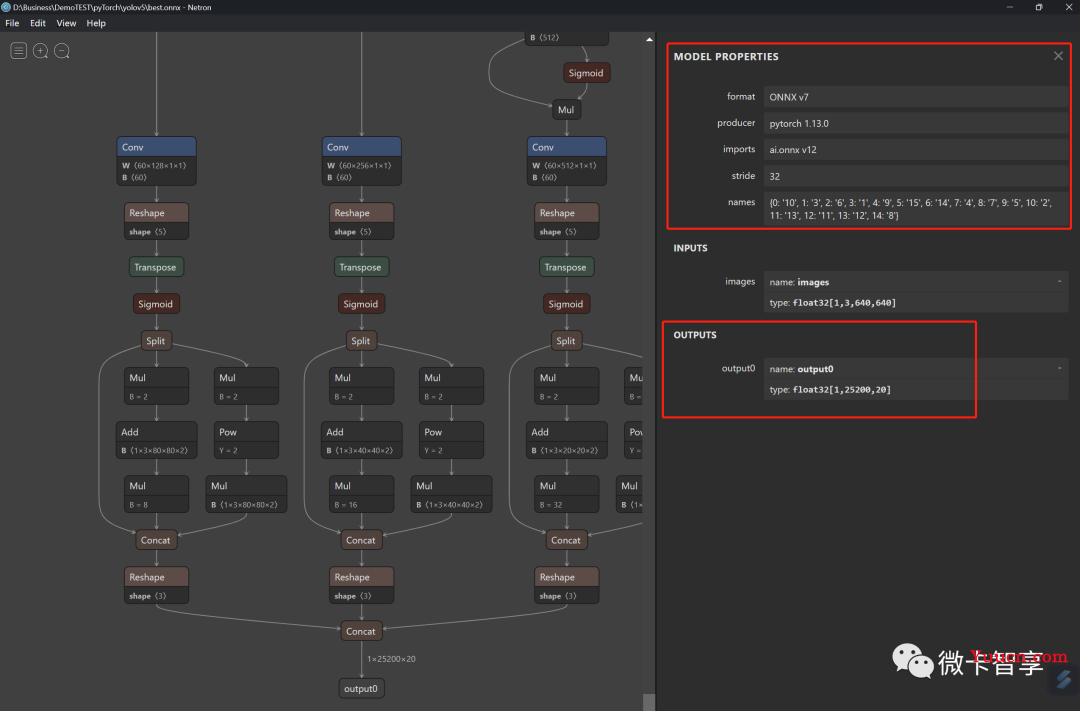This screenshot has height=711, width=1080.
Task: Select the final Concat node above output0
Action: (361, 631)
